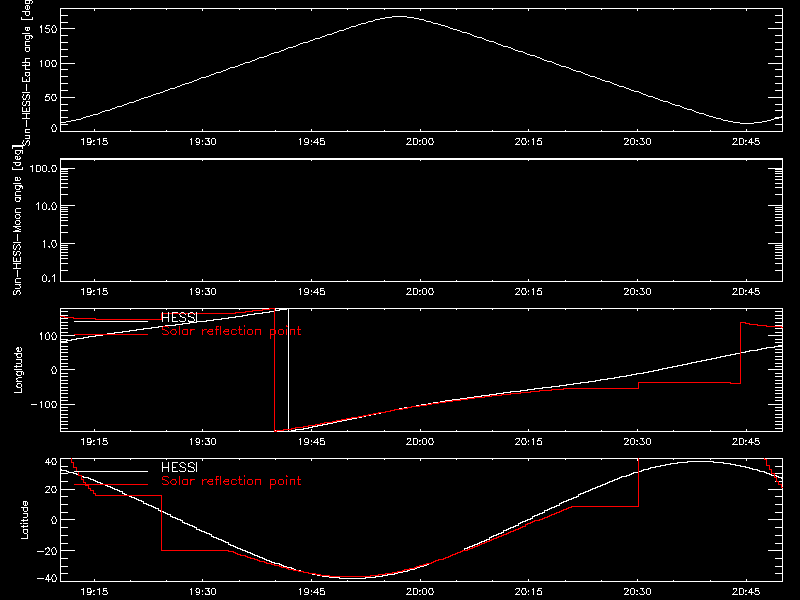The width and height of the screenshot is (800, 600).
Task: Click the Sun-HESSI-Moon angle axis label
Action: [x=17, y=220]
